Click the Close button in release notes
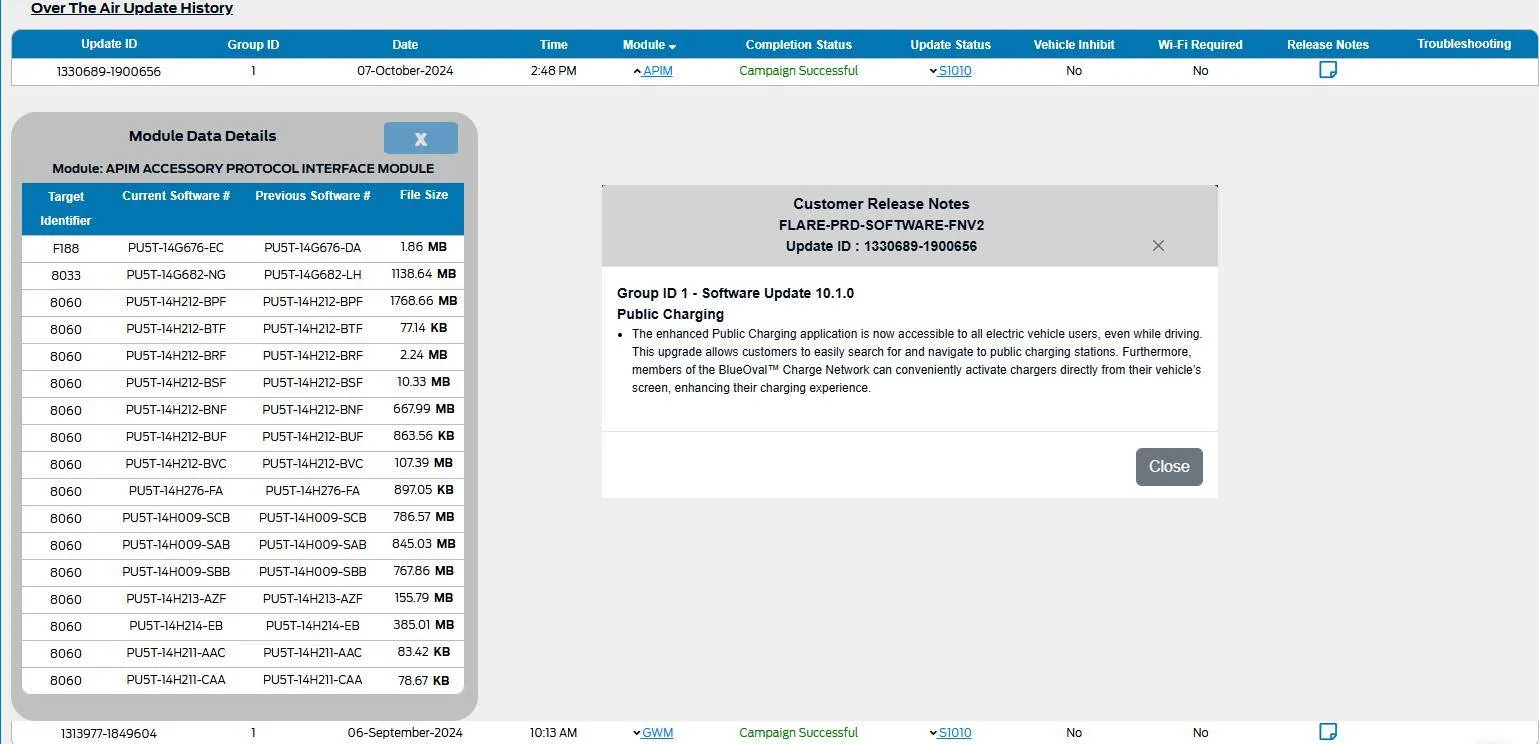Screen dimensions: 1539x744 point(1169,467)
